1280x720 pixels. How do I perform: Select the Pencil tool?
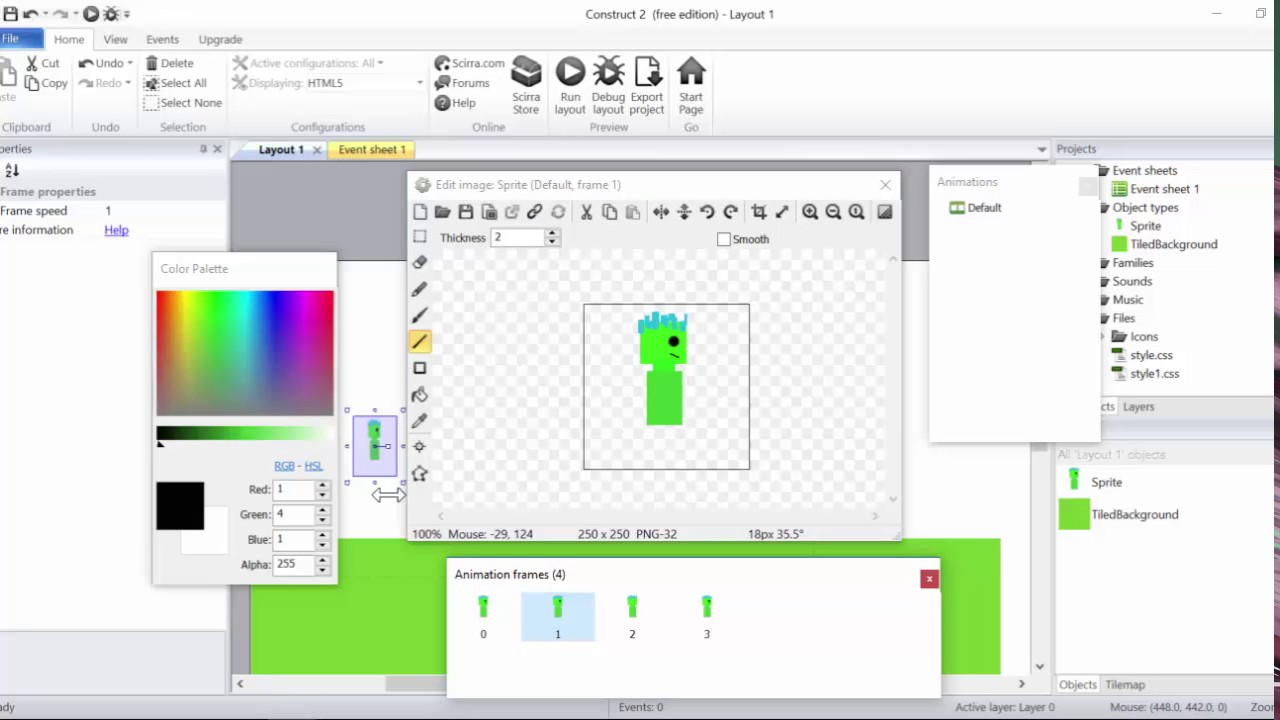420,289
